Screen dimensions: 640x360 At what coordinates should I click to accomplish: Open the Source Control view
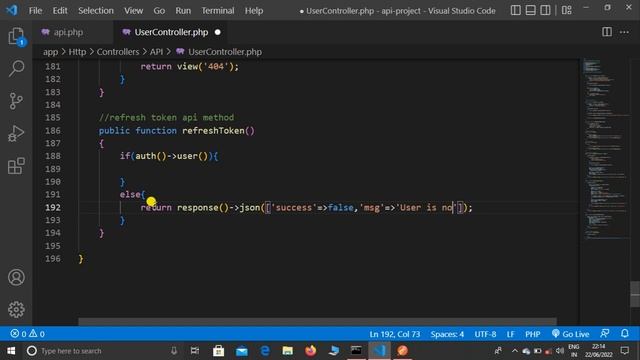pyautogui.click(x=16, y=101)
